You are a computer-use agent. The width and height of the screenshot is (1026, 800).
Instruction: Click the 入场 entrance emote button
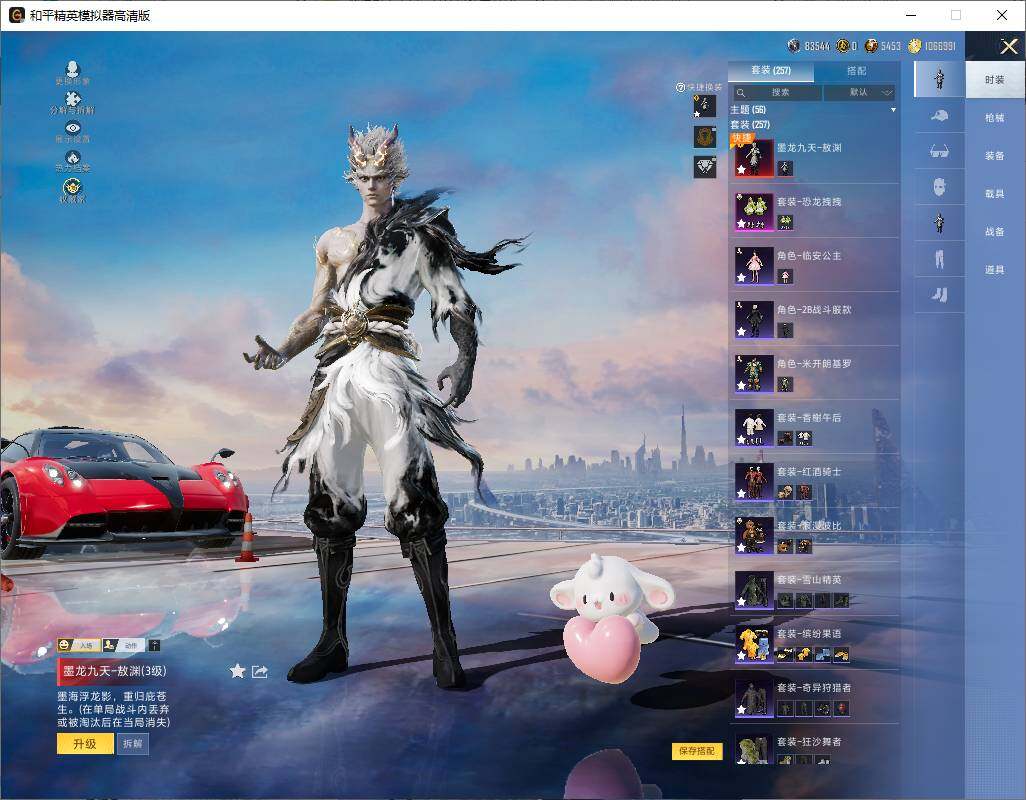(x=77, y=645)
